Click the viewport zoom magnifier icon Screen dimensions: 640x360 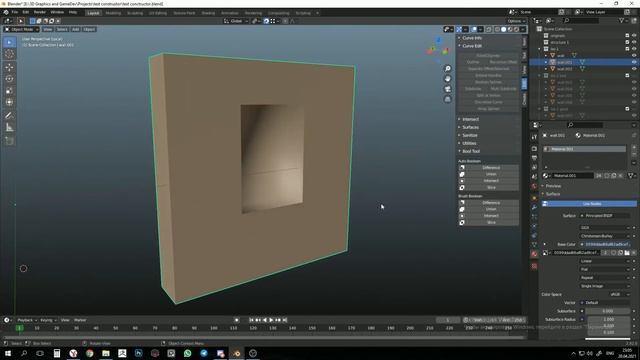point(448,69)
